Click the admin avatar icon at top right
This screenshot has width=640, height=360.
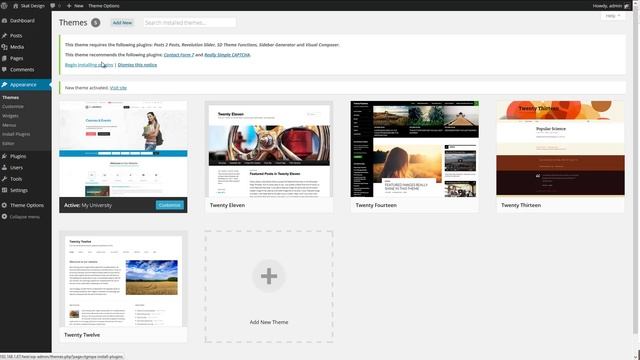coord(627,6)
